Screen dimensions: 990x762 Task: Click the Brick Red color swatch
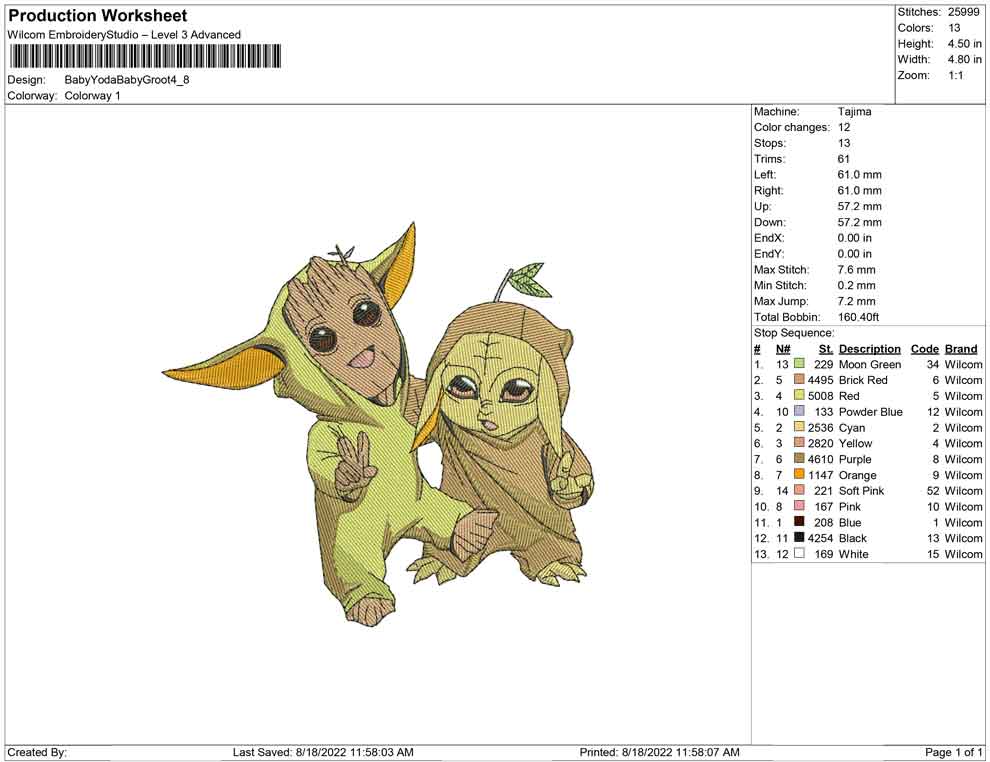click(799, 379)
